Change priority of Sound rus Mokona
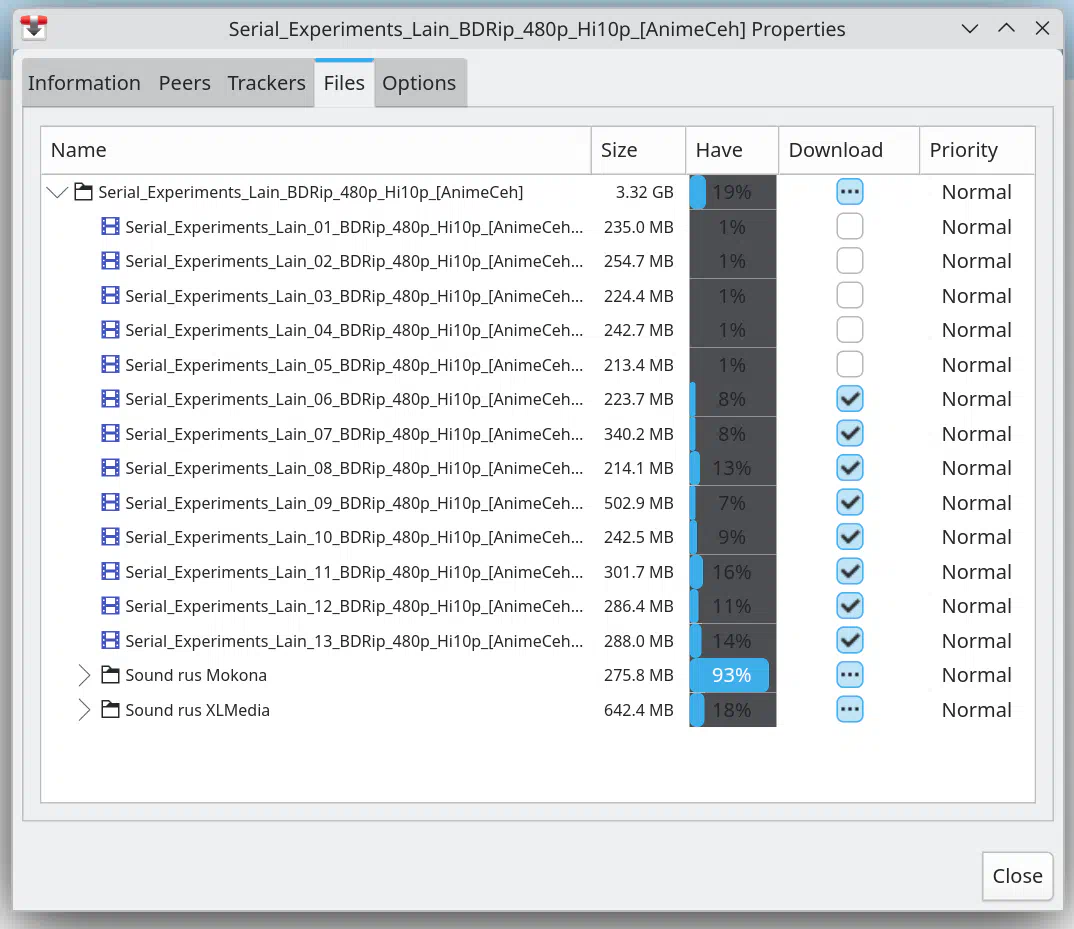 tap(976, 675)
